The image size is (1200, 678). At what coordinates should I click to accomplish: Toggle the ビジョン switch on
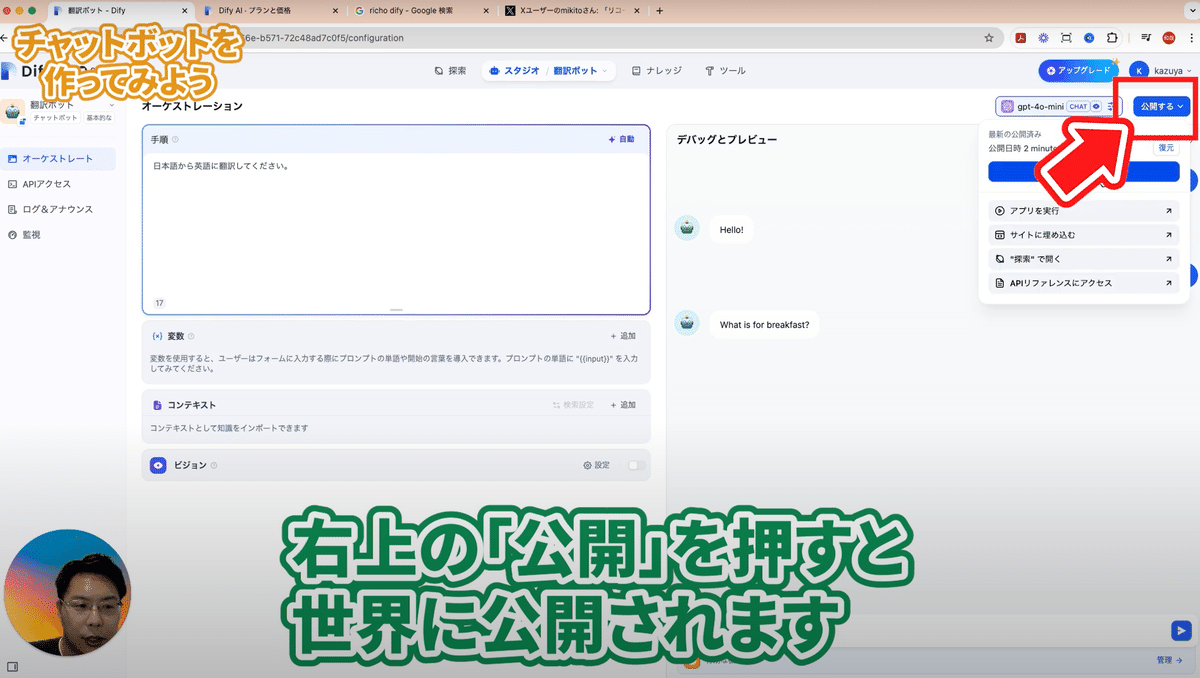tap(635, 465)
